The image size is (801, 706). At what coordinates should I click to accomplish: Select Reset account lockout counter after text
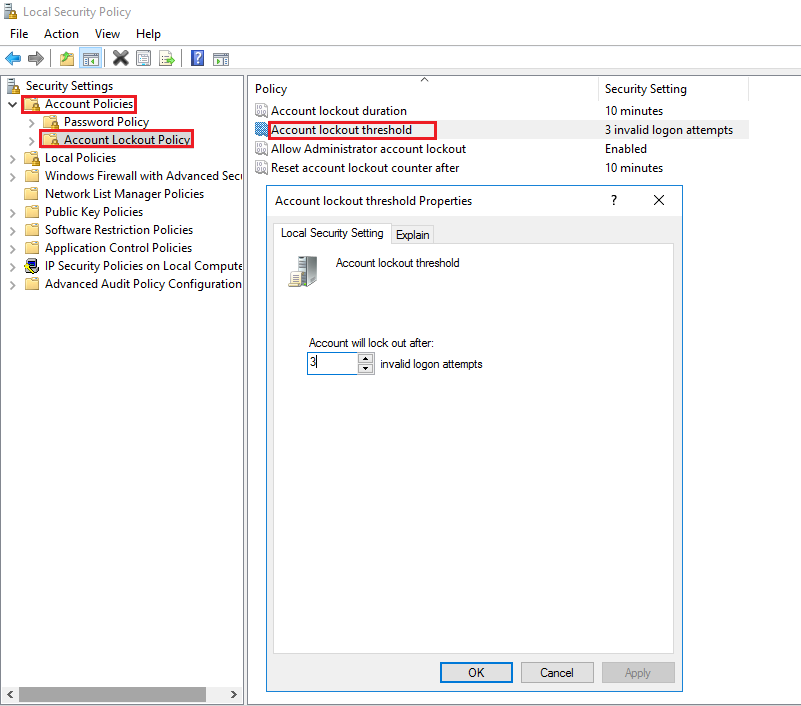(365, 168)
